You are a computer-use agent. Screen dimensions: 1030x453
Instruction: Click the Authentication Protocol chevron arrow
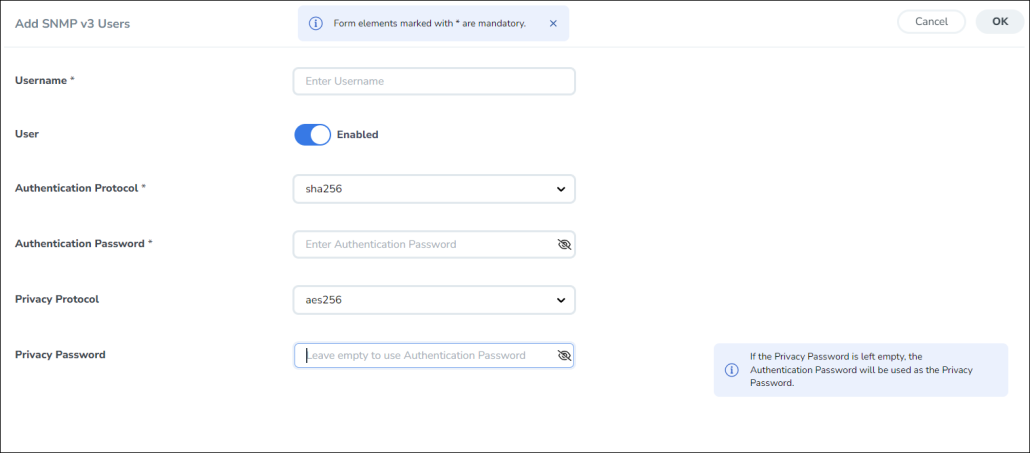coord(560,189)
